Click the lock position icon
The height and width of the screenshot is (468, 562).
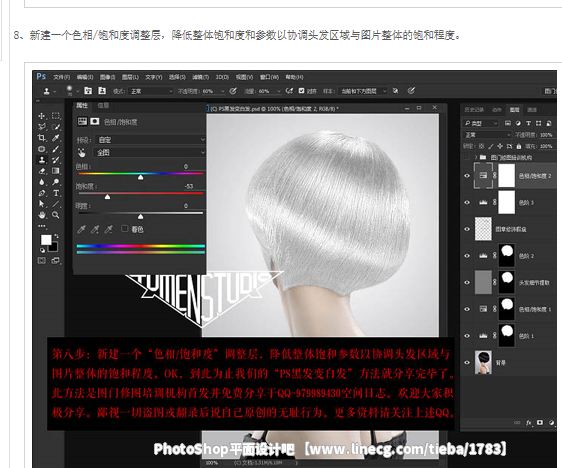click(x=500, y=146)
